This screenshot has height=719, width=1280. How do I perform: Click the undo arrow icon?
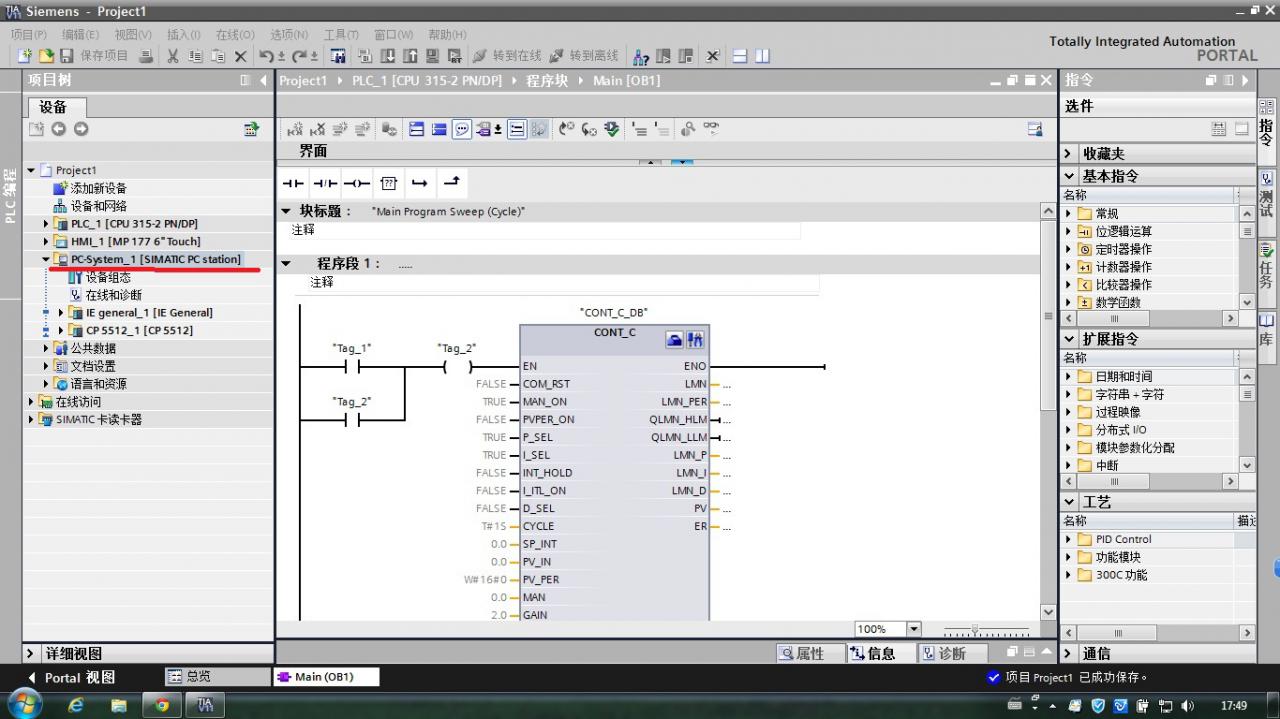(266, 56)
